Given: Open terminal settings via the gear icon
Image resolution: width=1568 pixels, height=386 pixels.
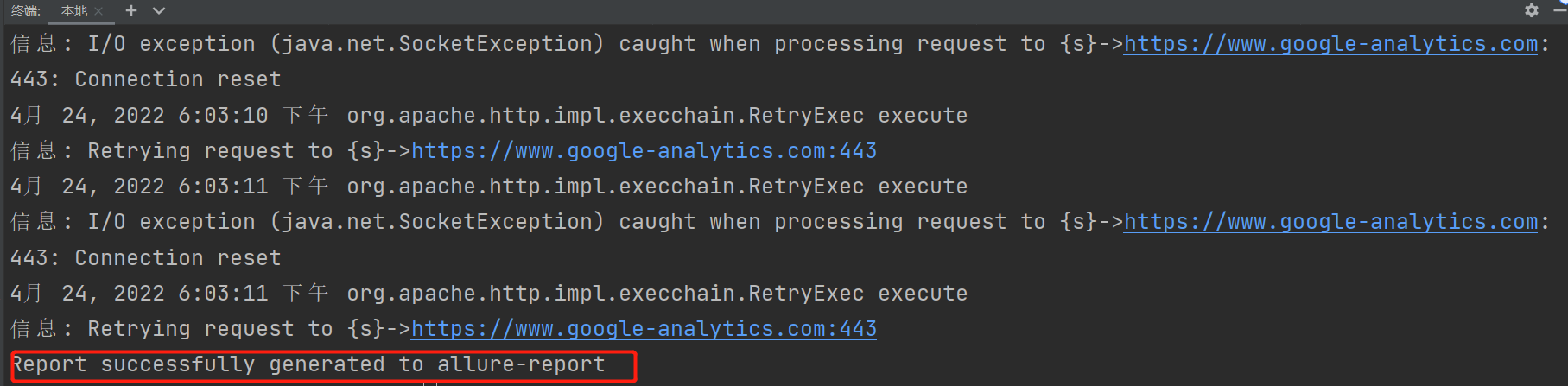Looking at the screenshot, I should [x=1531, y=10].
